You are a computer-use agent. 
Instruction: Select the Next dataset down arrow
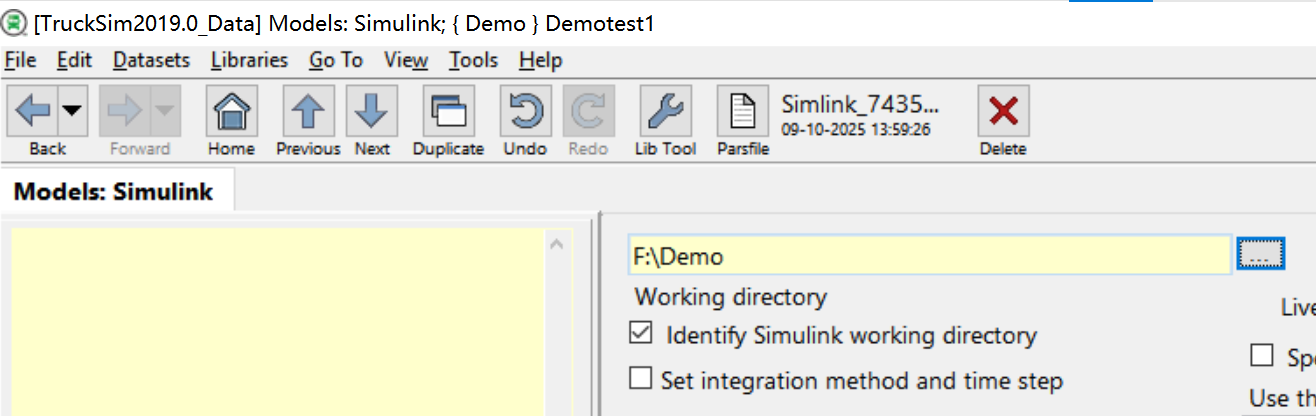pos(372,111)
